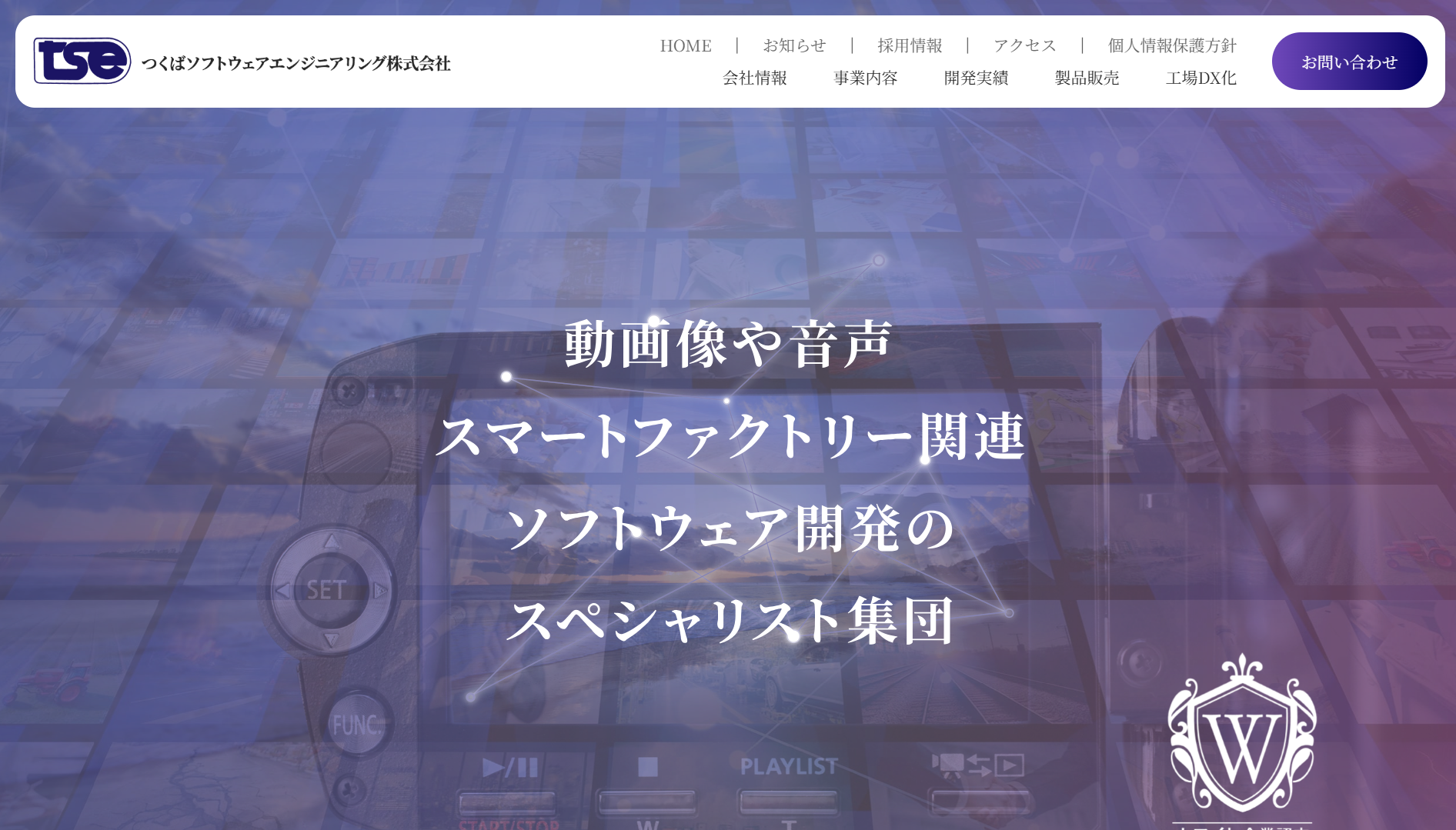Image resolution: width=1456 pixels, height=830 pixels.
Task: Navigate to 会社情報
Action: pos(754,78)
